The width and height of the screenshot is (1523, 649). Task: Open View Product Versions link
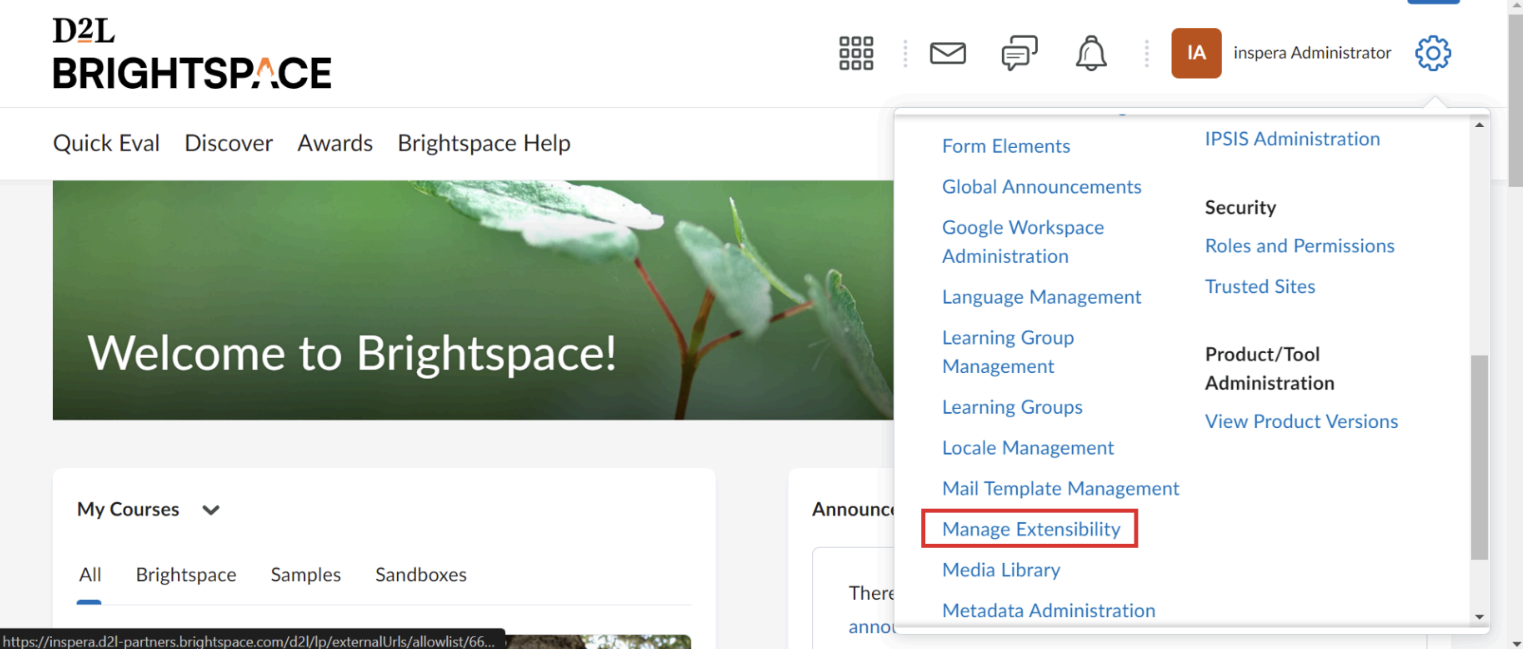click(x=1301, y=422)
